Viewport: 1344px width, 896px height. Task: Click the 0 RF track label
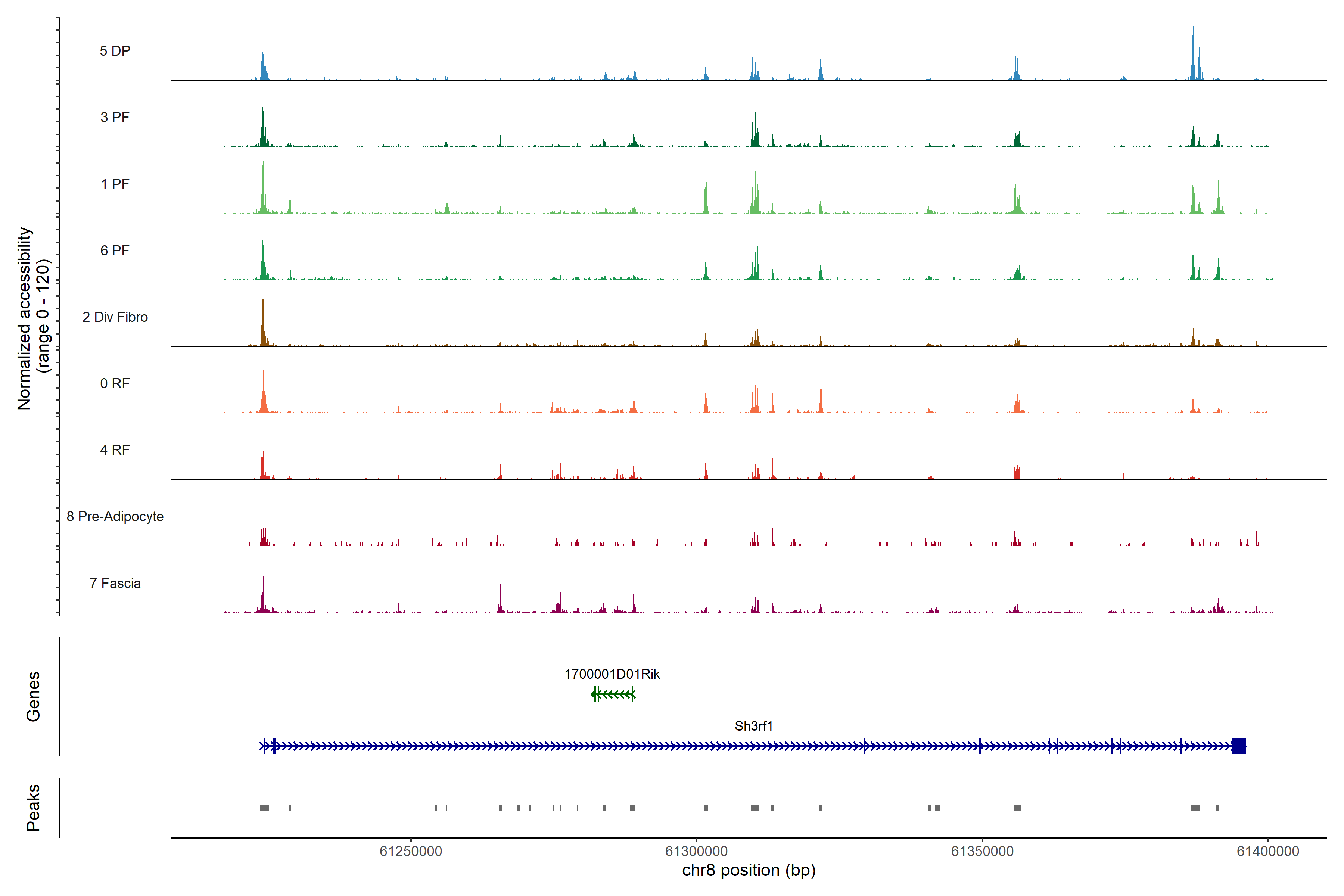(x=115, y=383)
